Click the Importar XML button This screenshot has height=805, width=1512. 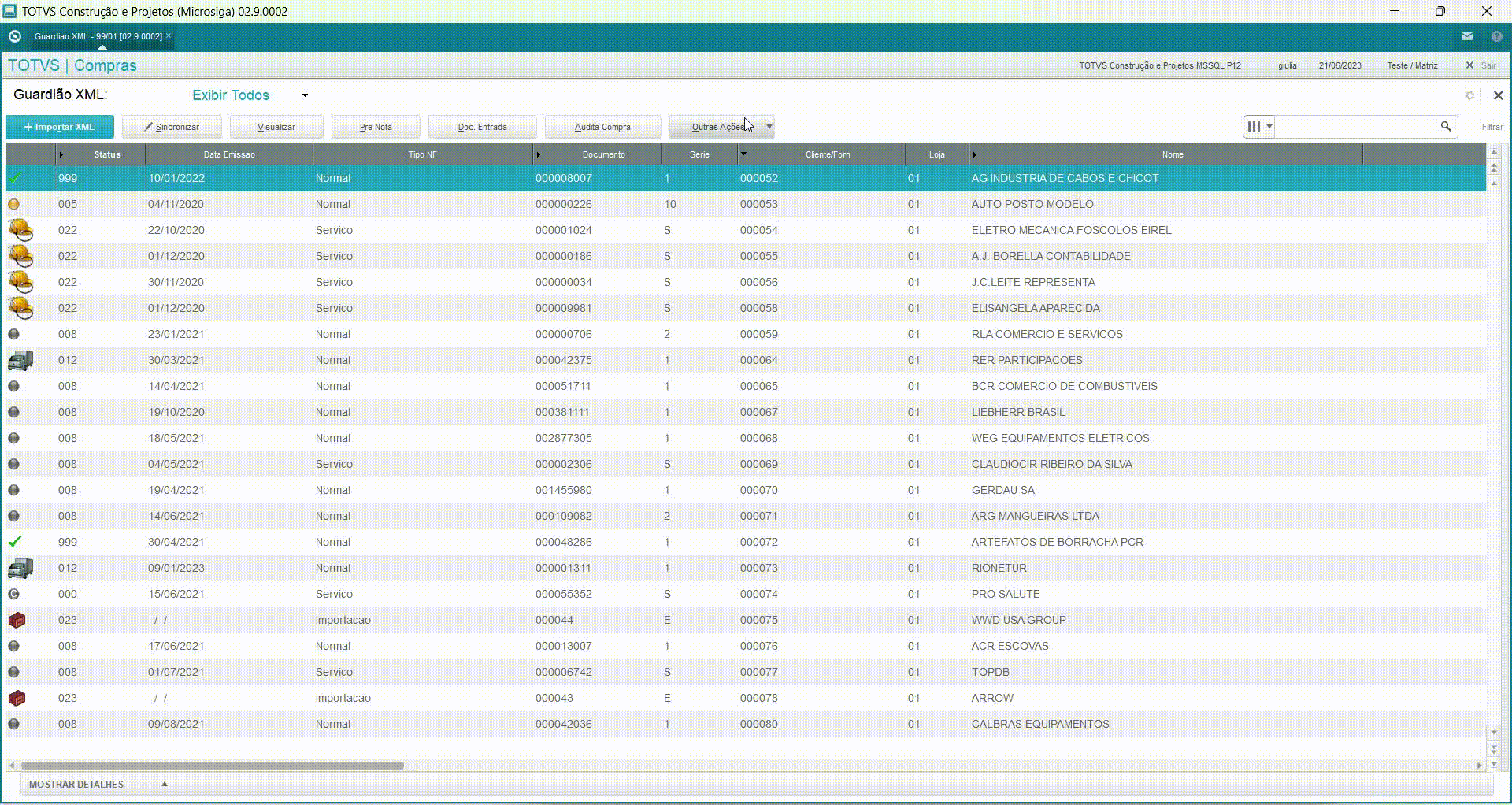(x=60, y=127)
